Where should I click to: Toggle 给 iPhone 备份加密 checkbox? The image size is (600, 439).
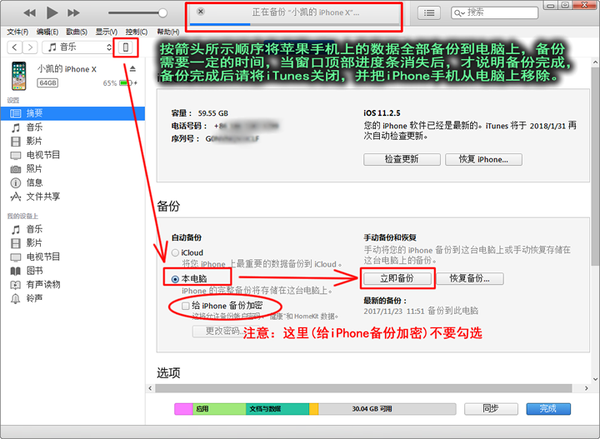pyautogui.click(x=186, y=306)
